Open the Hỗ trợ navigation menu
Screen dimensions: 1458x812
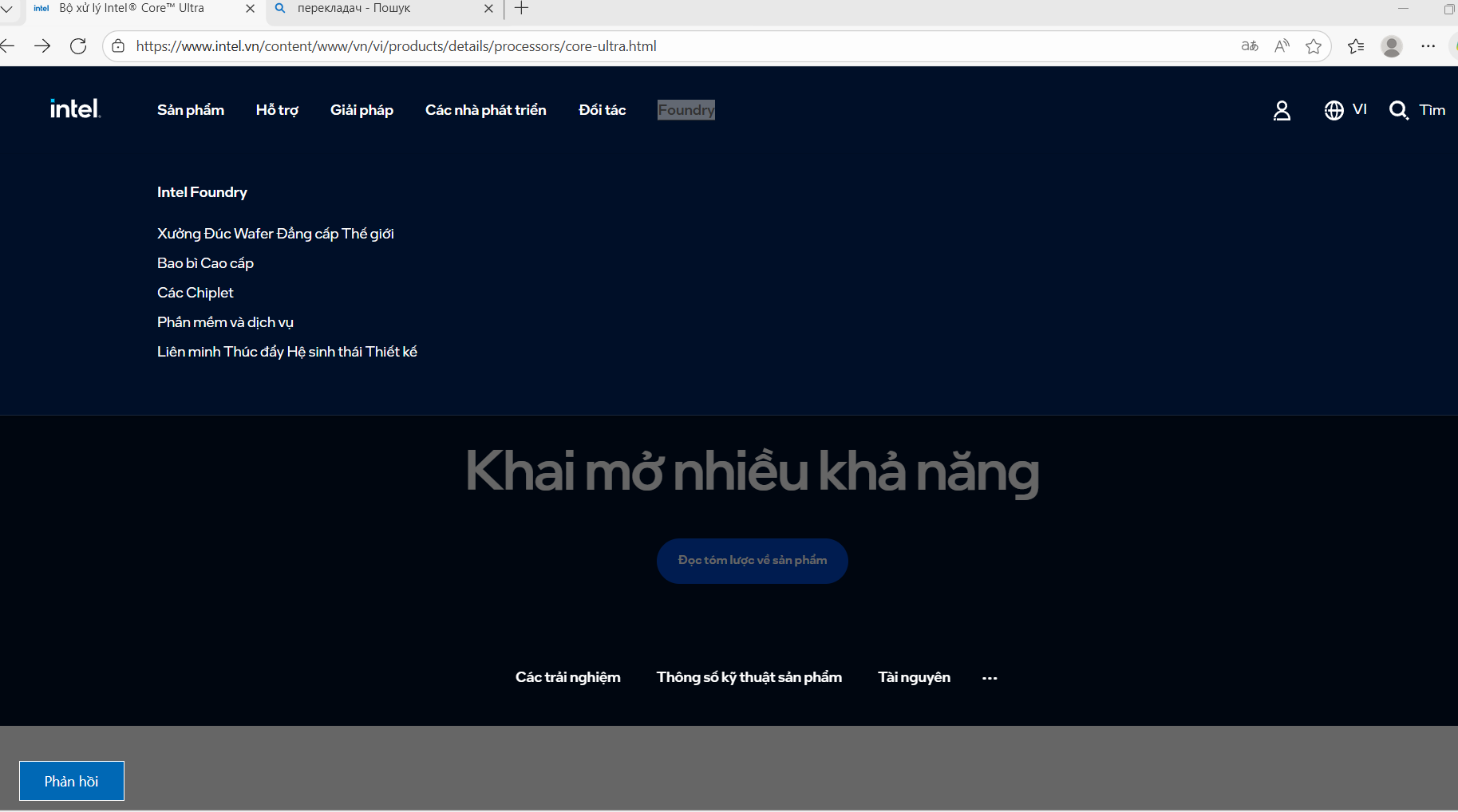[x=277, y=110]
